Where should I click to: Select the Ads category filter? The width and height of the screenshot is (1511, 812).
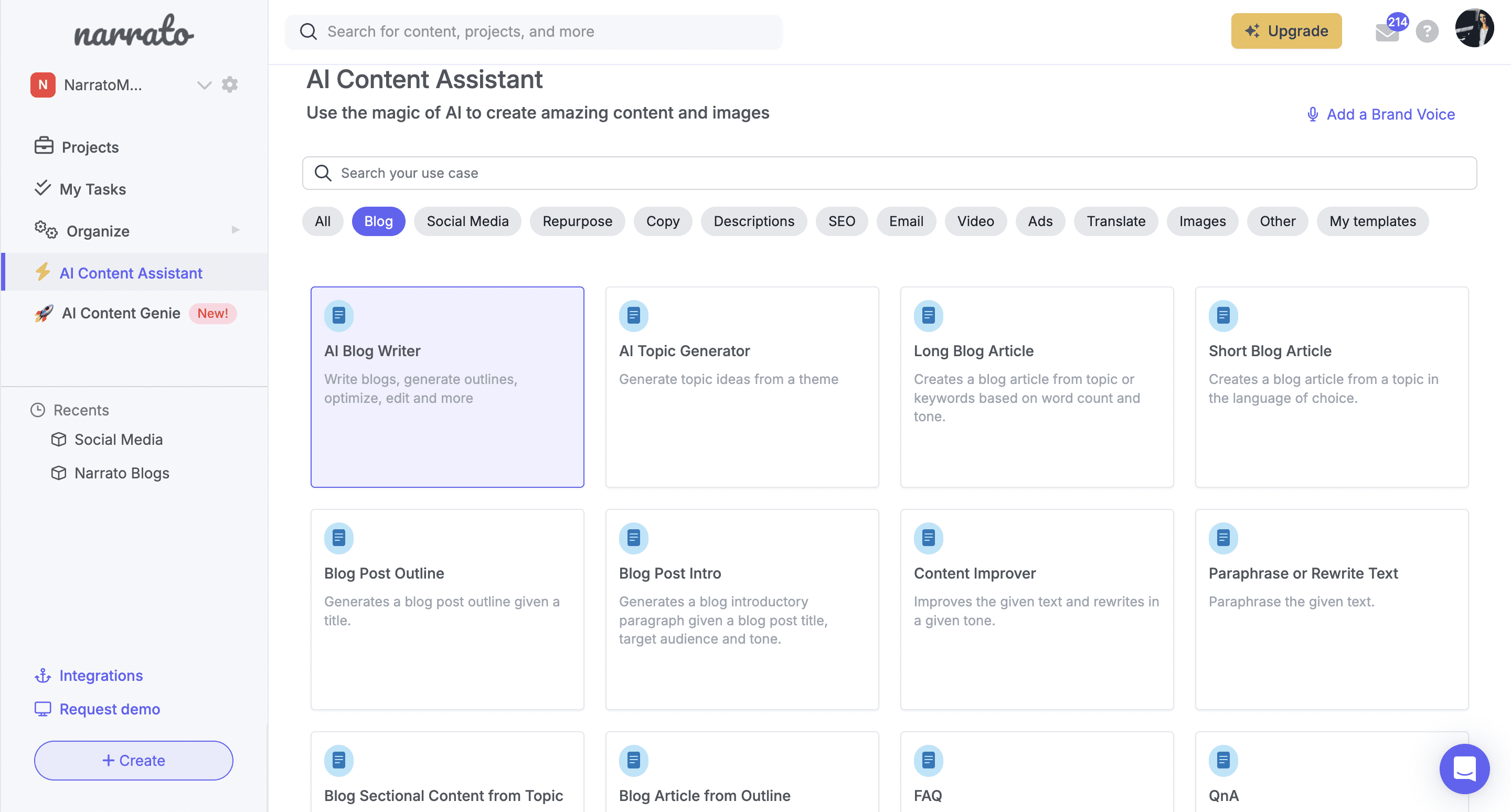[x=1040, y=221]
